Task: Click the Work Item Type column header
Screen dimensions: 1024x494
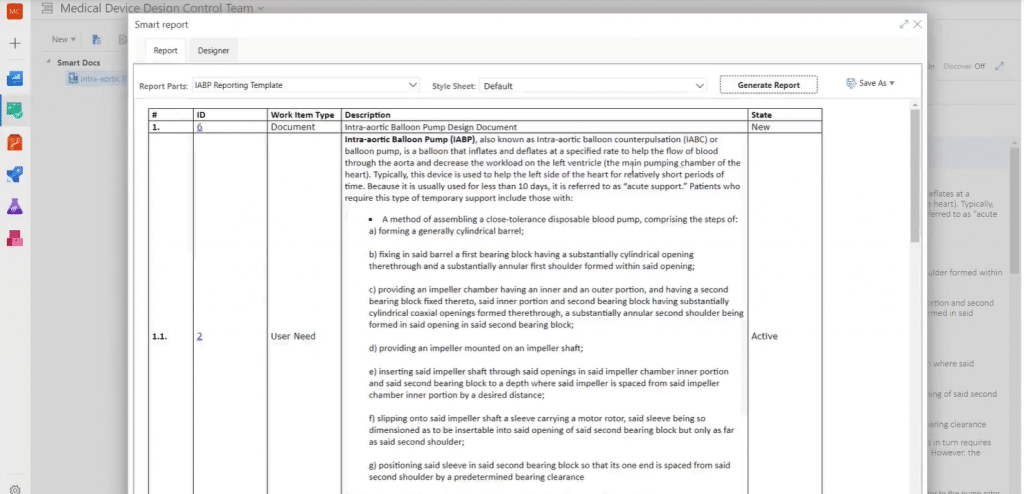Action: click(x=302, y=115)
